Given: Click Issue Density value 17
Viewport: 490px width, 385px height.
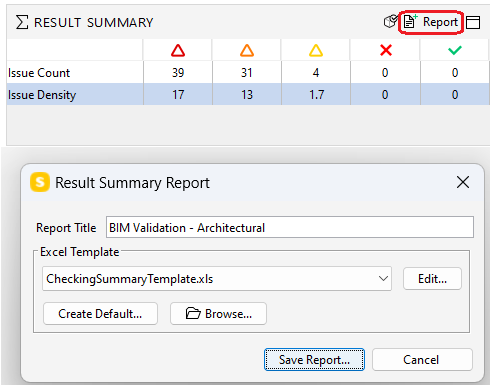Looking at the screenshot, I should (x=178, y=95).
